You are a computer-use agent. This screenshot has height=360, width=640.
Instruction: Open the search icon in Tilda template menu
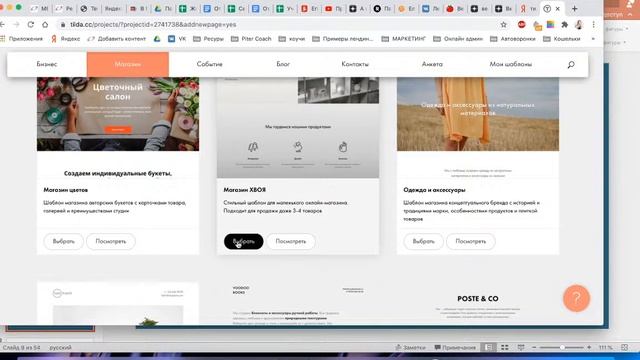[x=571, y=64]
